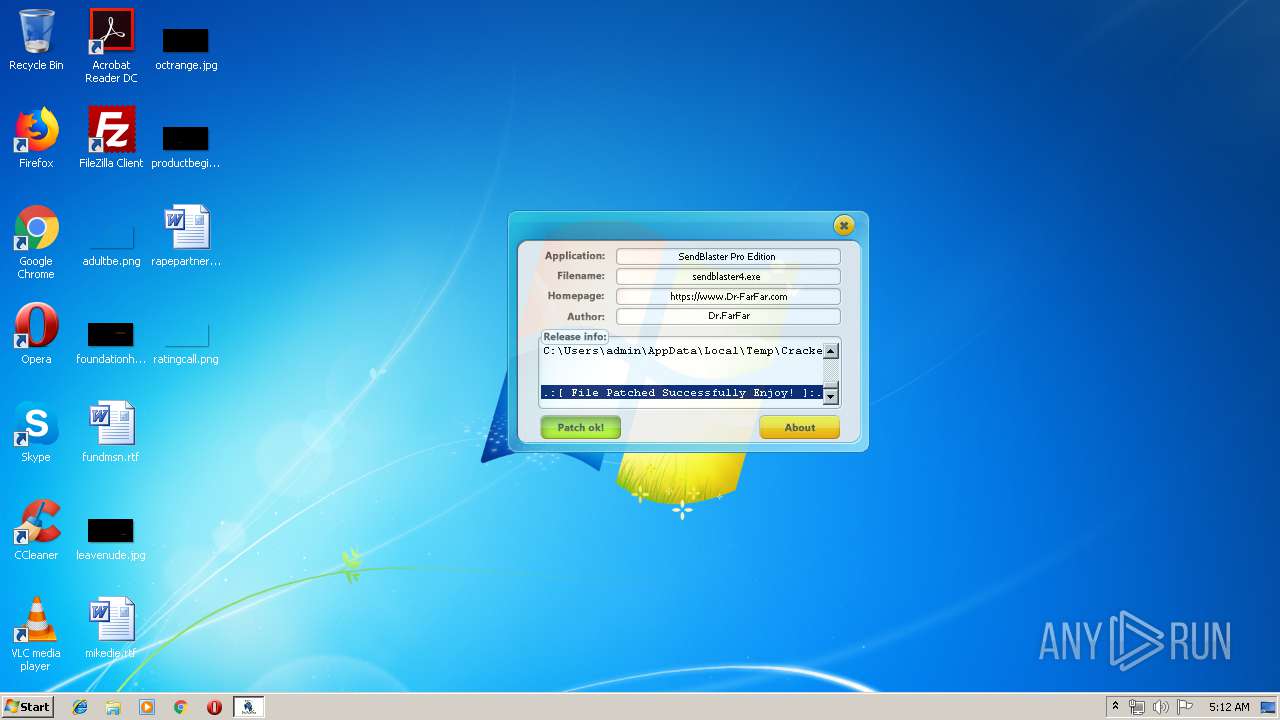Click the Homepage field Dr-FarFar.com URL

pos(728,296)
